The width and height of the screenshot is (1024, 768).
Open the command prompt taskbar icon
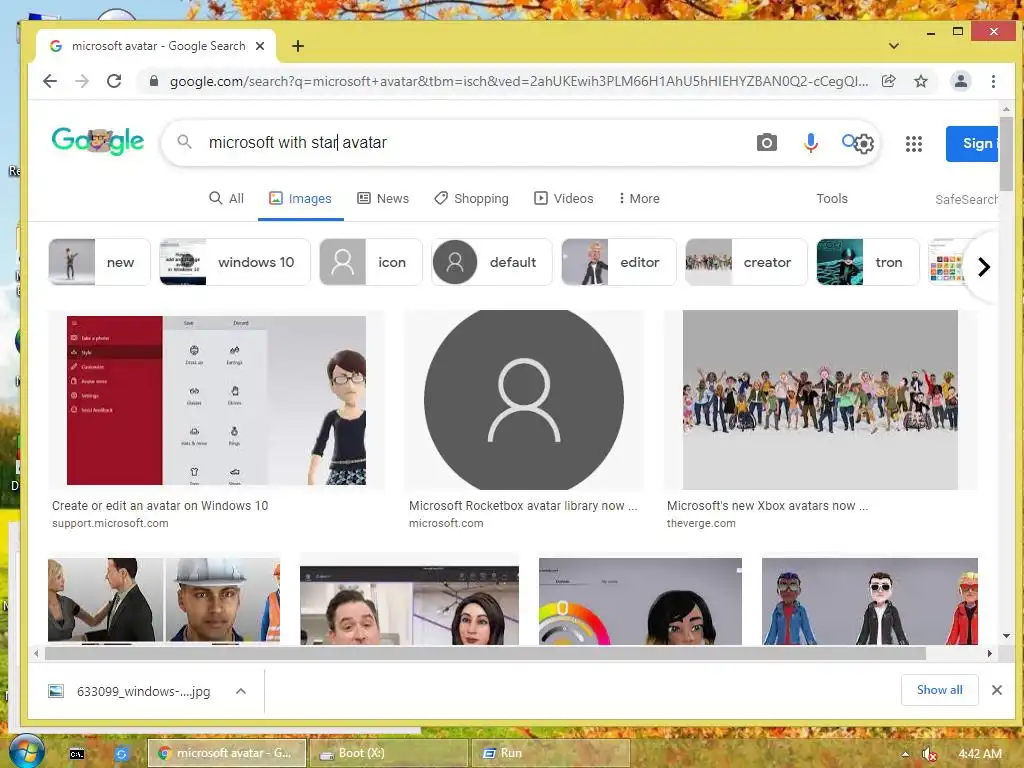pyautogui.click(x=77, y=754)
